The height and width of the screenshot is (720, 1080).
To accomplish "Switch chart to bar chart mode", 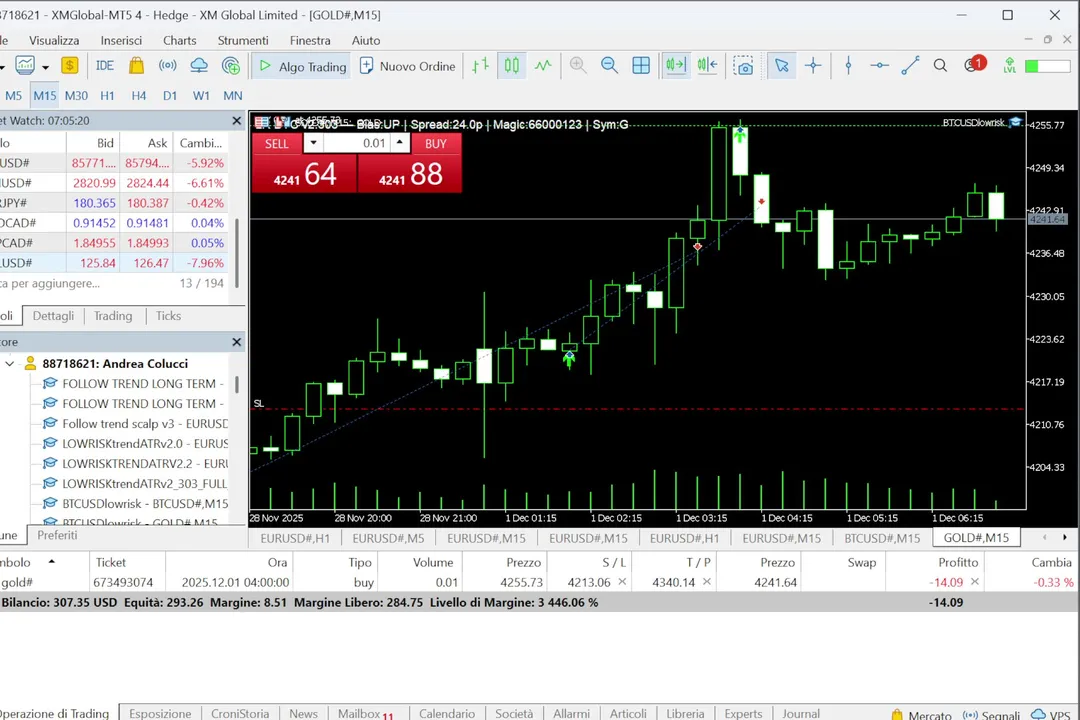I will pyautogui.click(x=480, y=65).
